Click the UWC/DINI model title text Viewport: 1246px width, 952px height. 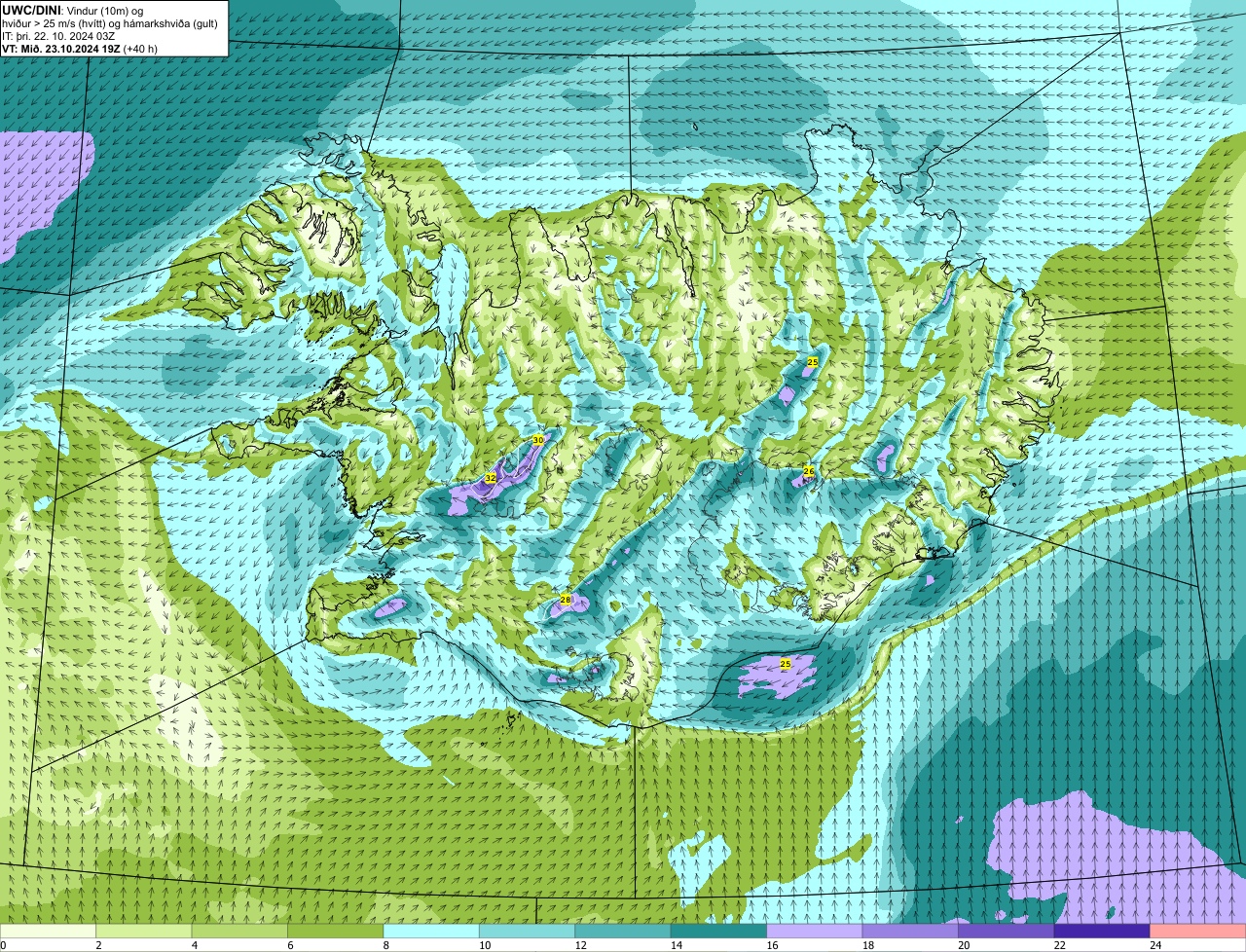tap(31, 10)
